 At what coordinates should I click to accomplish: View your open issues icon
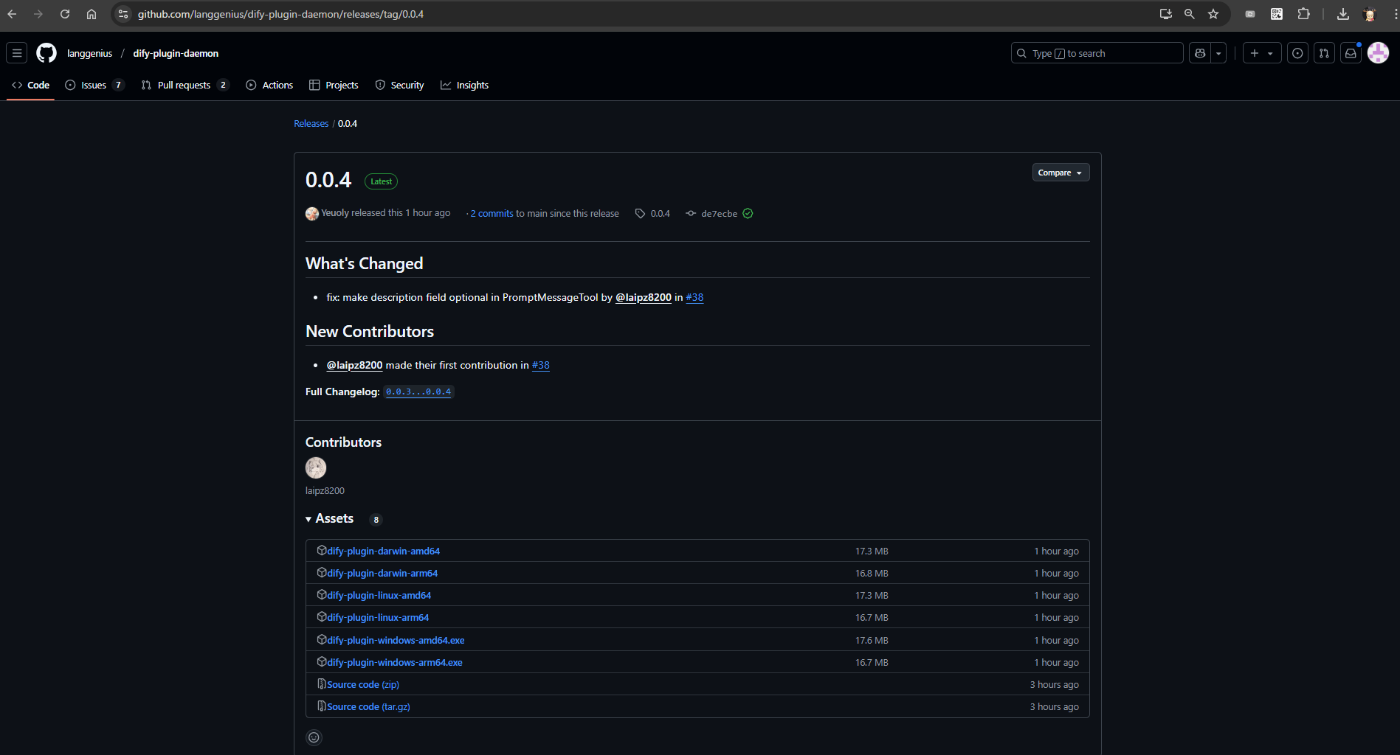(x=1297, y=52)
